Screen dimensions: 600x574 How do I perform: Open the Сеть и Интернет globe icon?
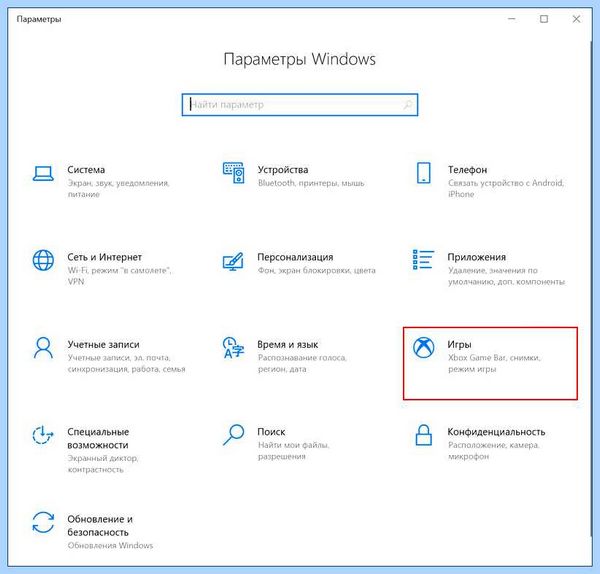pyautogui.click(x=43, y=260)
